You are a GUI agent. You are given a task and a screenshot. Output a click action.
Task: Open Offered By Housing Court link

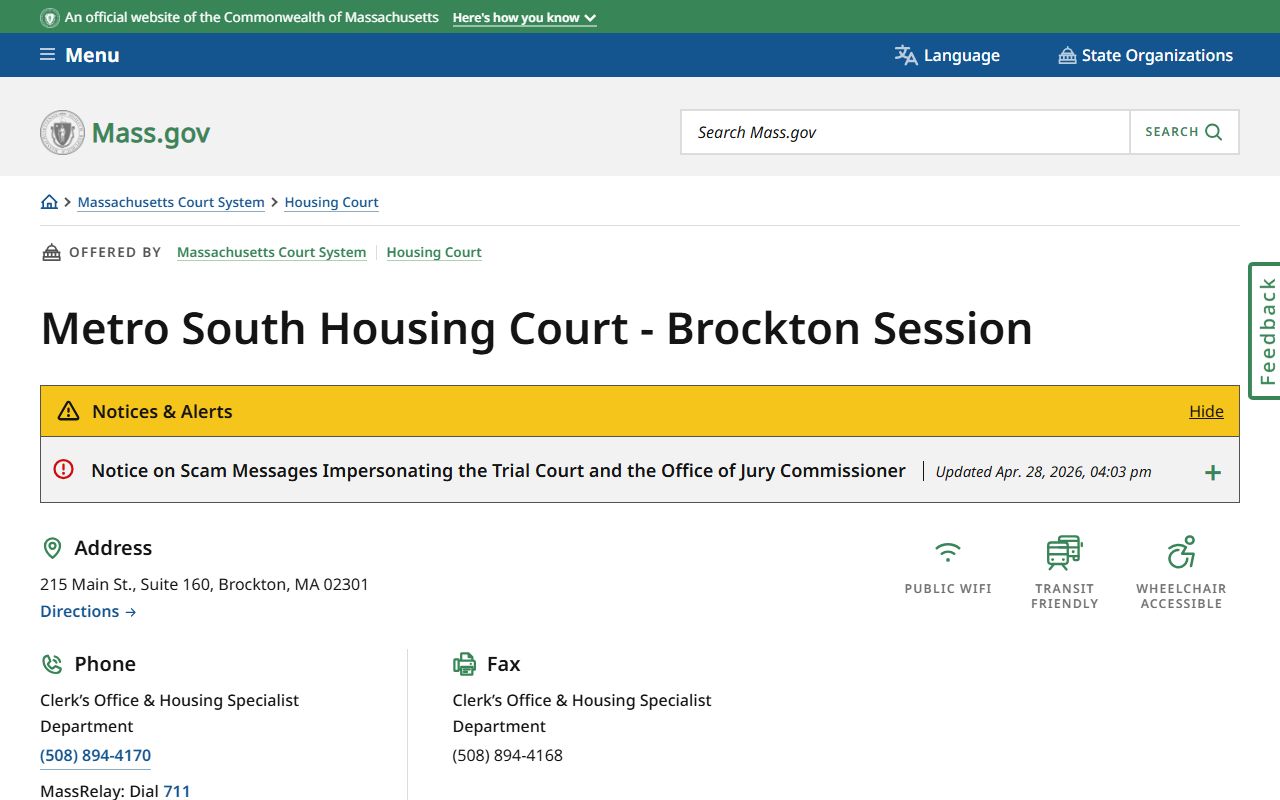(x=434, y=252)
